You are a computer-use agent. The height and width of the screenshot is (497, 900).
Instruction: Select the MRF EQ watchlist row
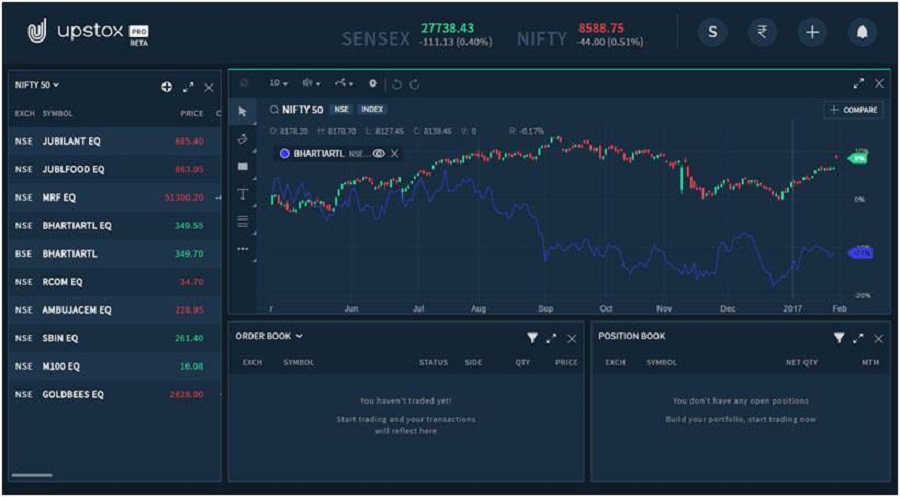[110, 198]
